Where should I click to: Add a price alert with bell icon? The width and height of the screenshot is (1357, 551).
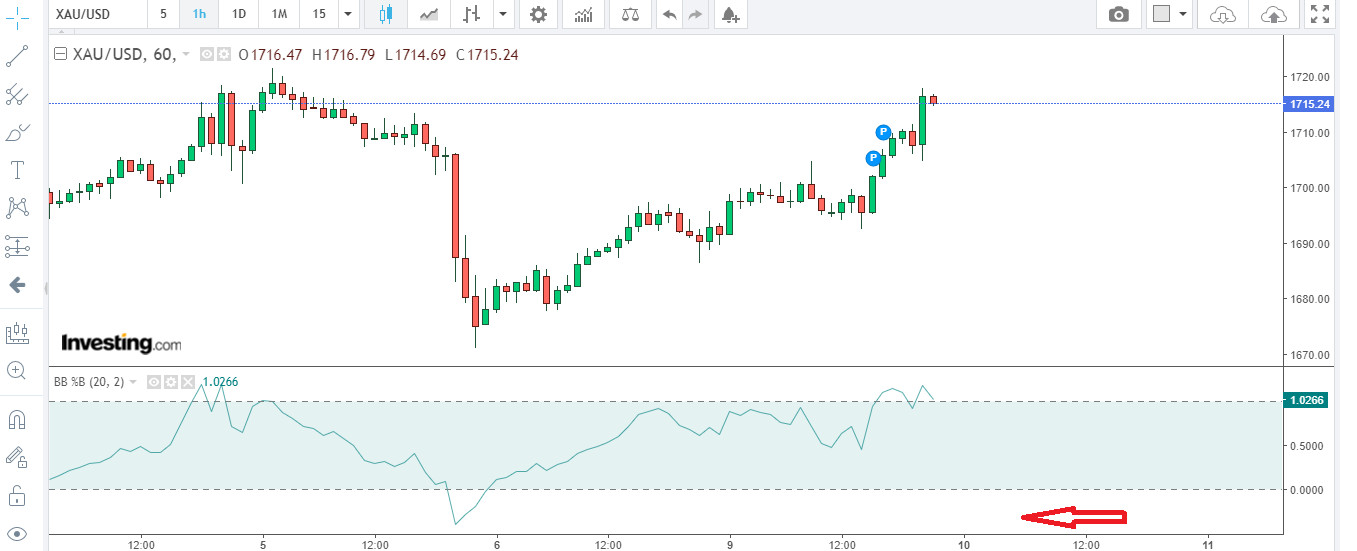tap(731, 14)
